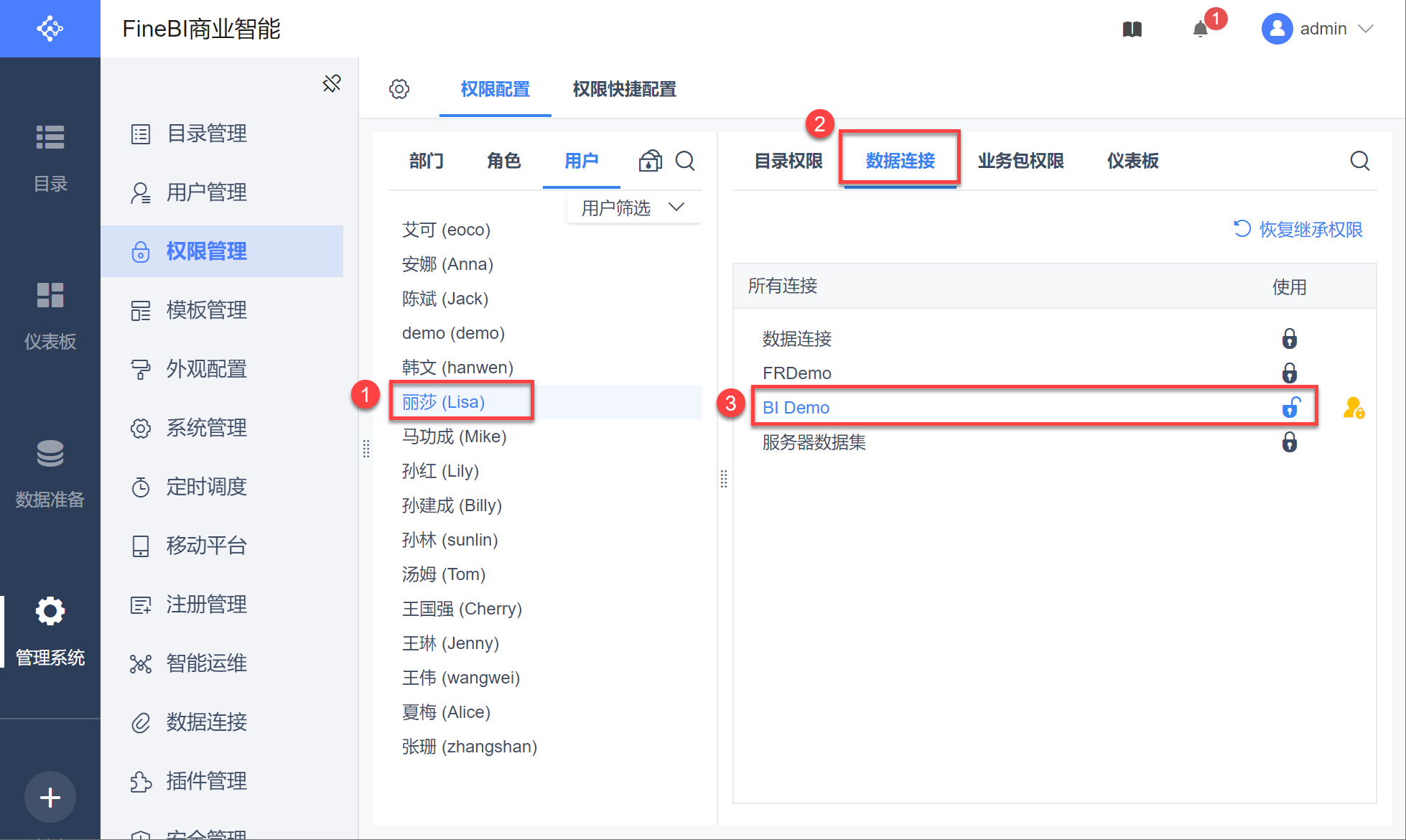Toggle the lock for 服务器数据集
Image resolution: width=1406 pixels, height=840 pixels.
coord(1290,442)
